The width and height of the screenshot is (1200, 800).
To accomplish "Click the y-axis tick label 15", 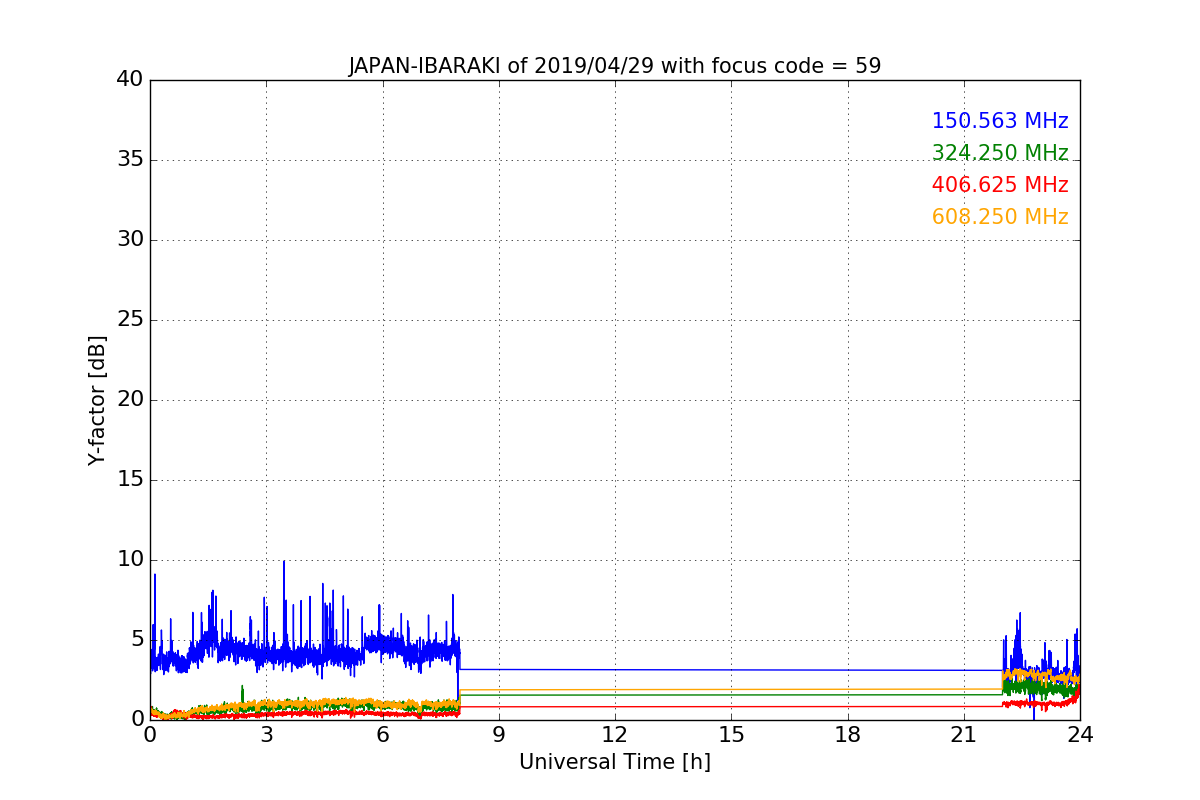I will click(x=130, y=479).
